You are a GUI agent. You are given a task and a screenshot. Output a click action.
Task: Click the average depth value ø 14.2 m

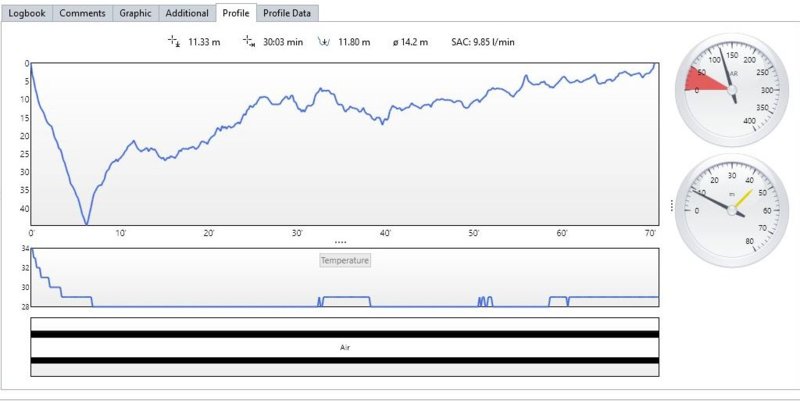pyautogui.click(x=410, y=42)
